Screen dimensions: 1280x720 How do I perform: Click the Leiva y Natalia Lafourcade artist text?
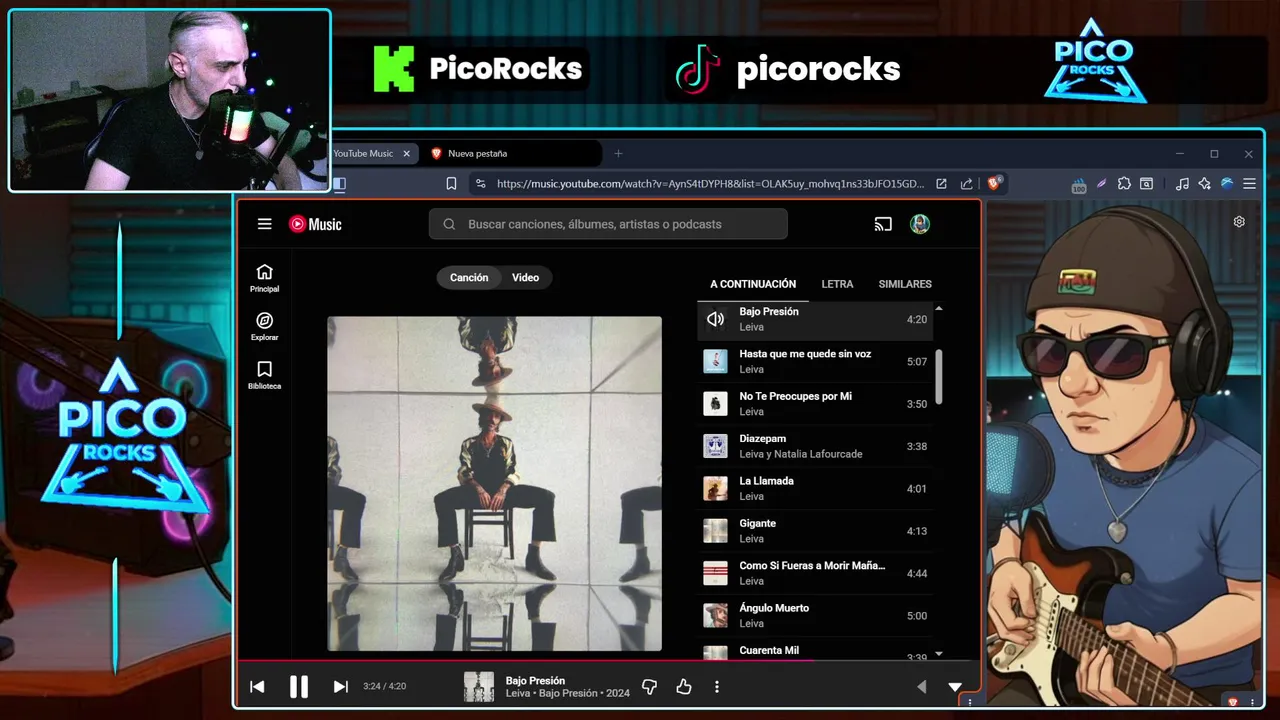801,454
